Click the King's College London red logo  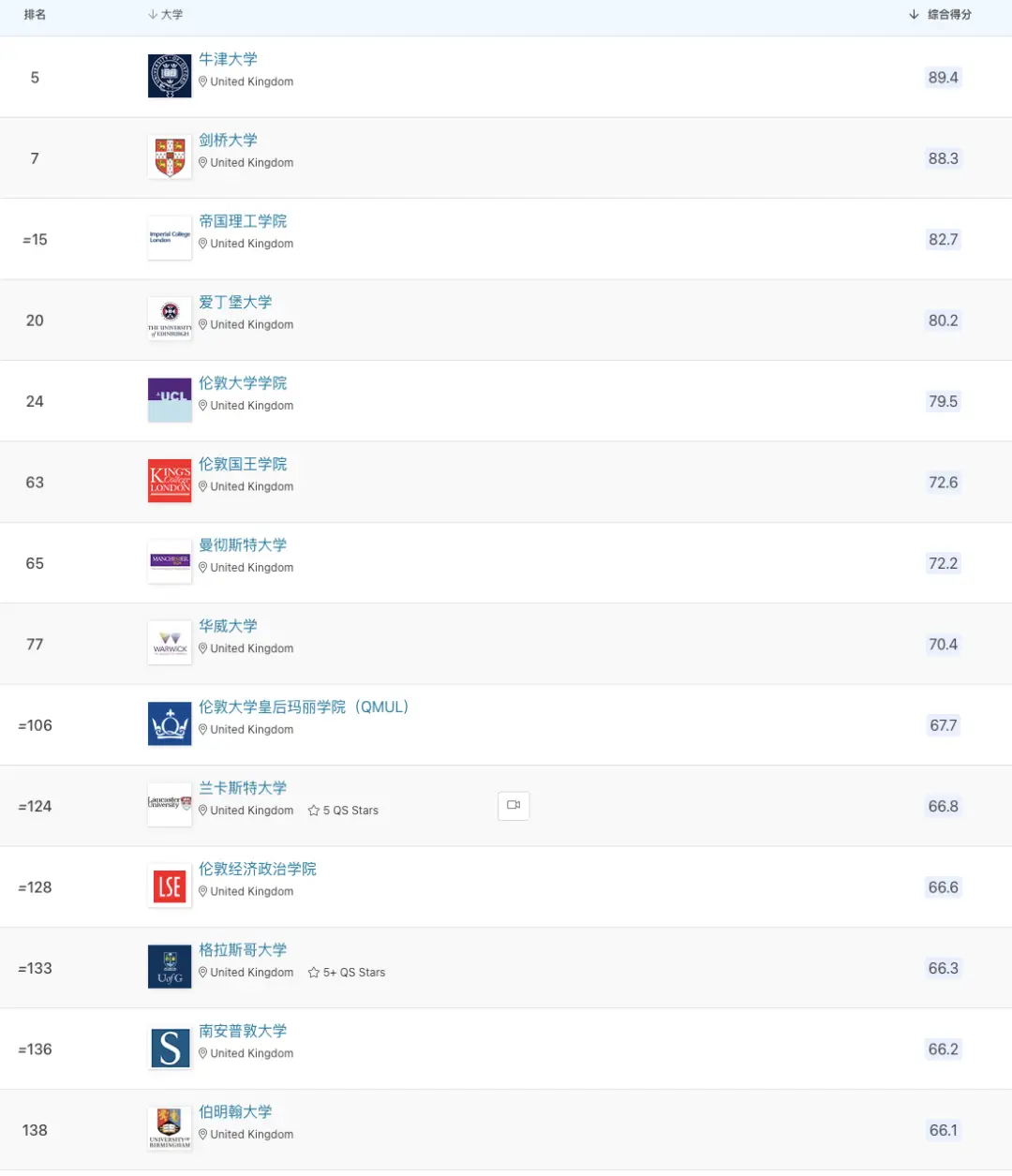(170, 481)
